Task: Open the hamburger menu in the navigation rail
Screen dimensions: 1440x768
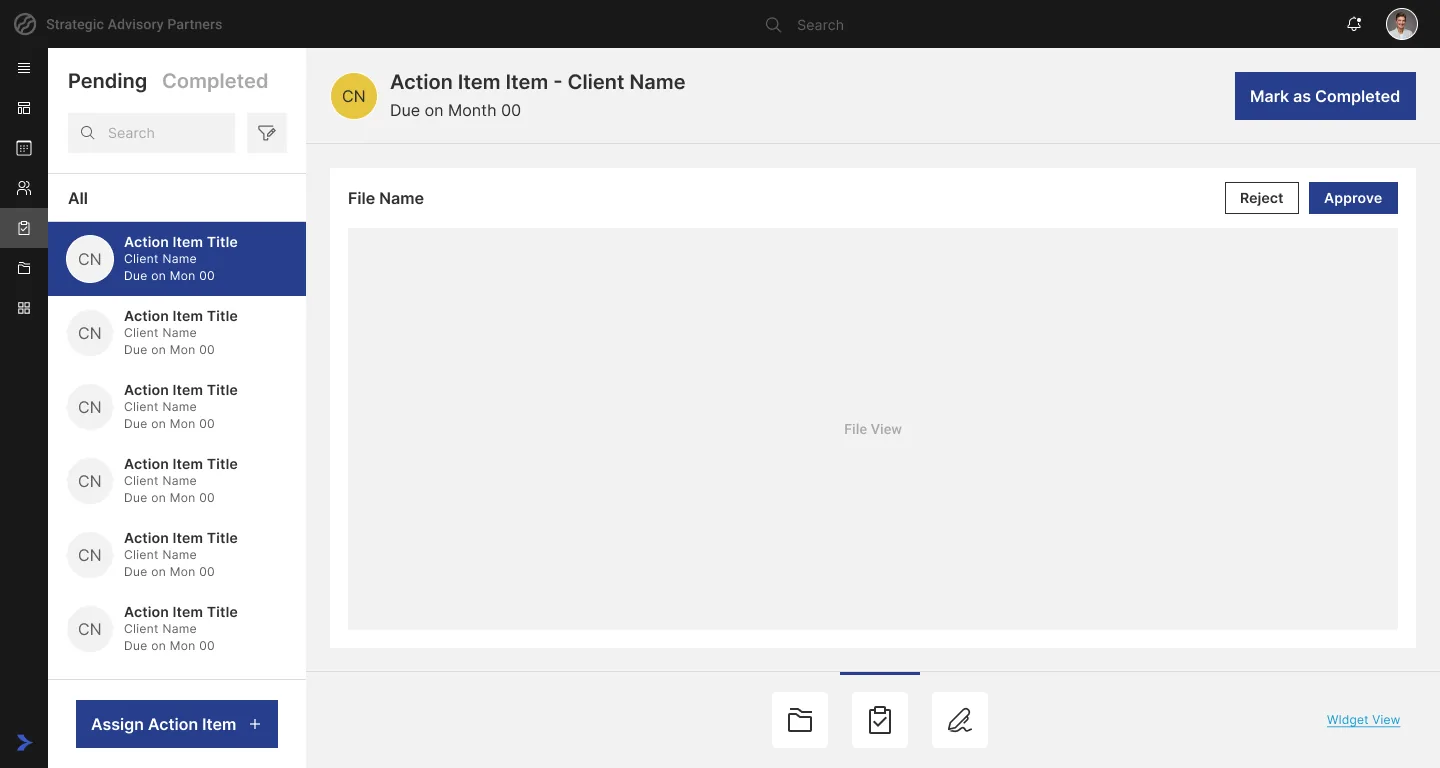Action: pos(24,68)
